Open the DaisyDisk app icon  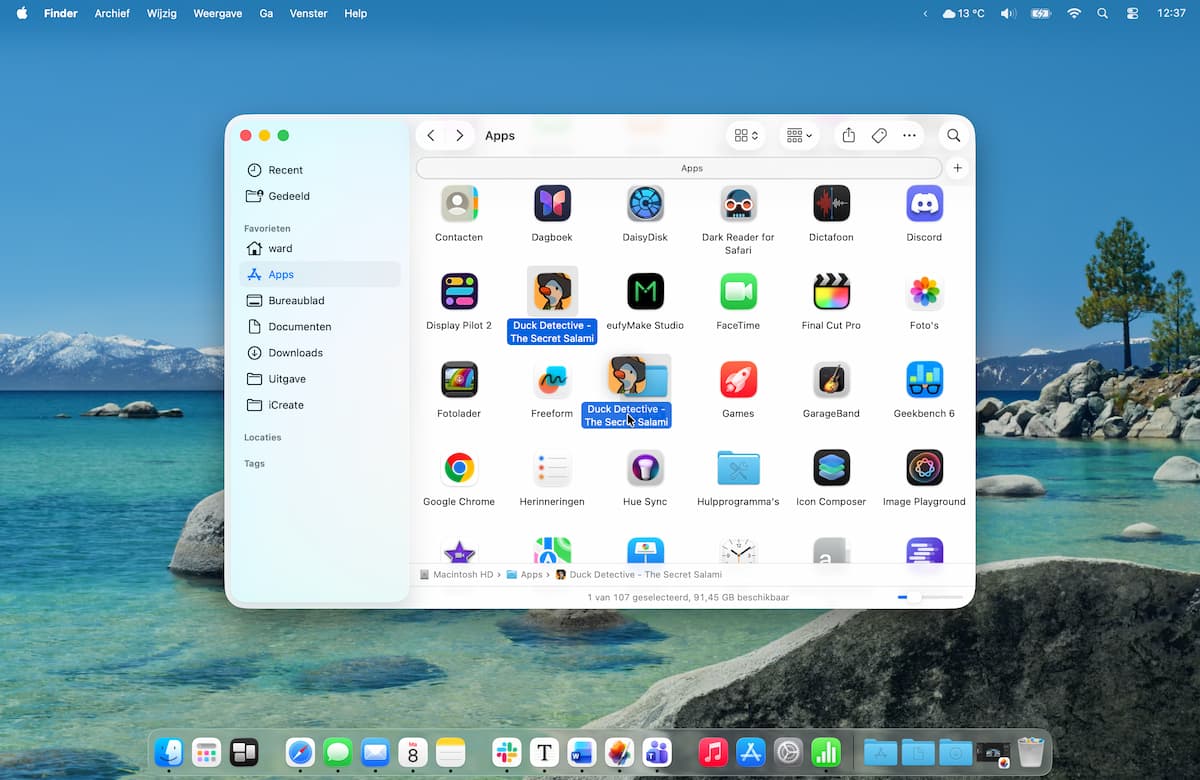(x=645, y=204)
